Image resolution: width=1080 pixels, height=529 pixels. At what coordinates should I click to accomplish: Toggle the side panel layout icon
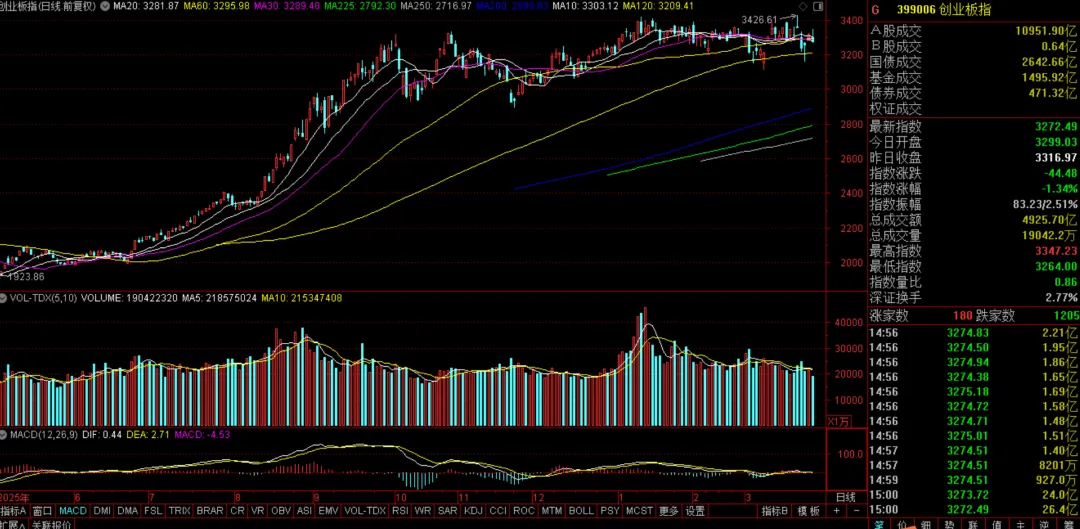[x=818, y=6]
